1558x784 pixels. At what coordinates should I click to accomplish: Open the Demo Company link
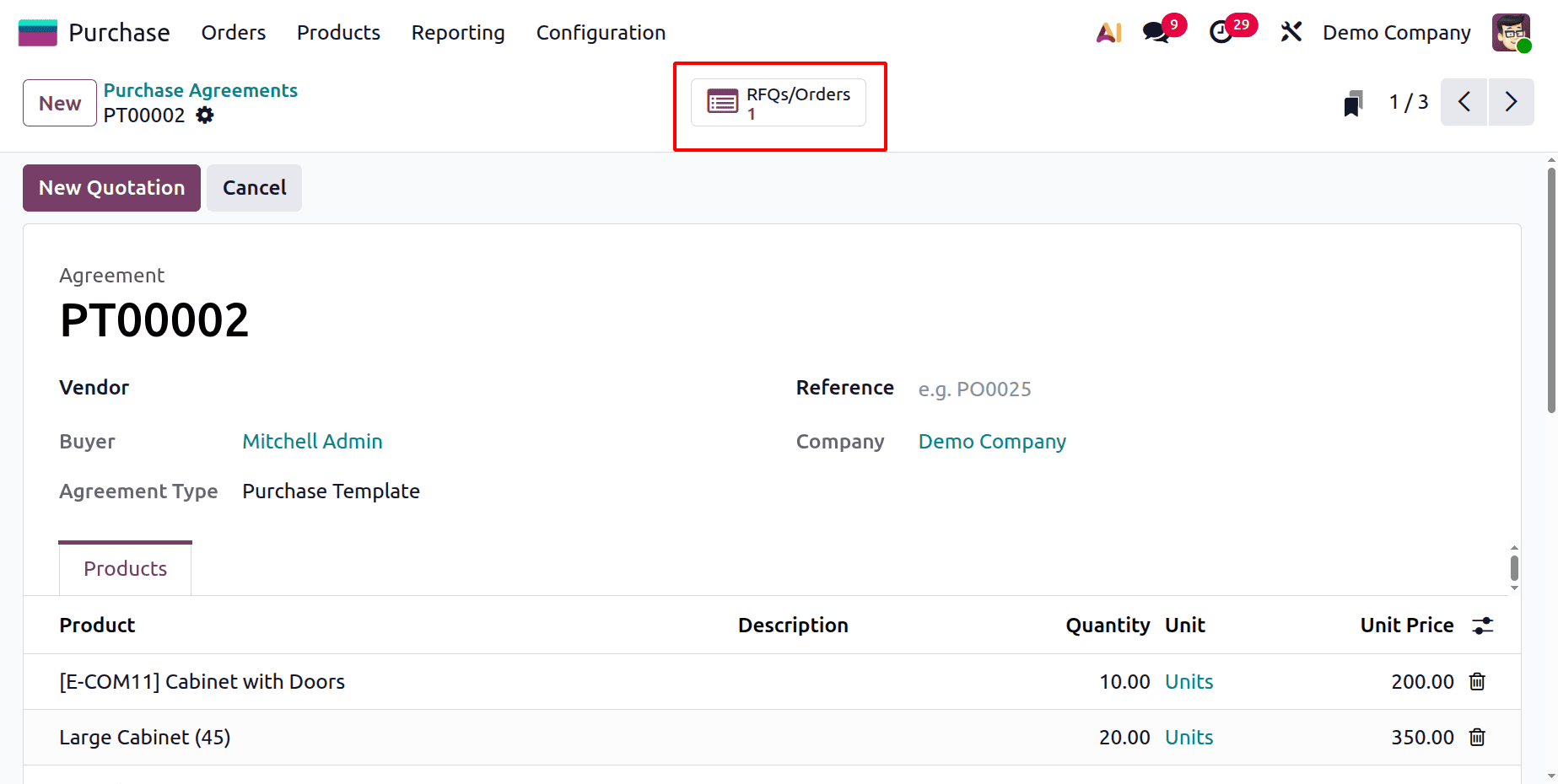[x=992, y=441]
